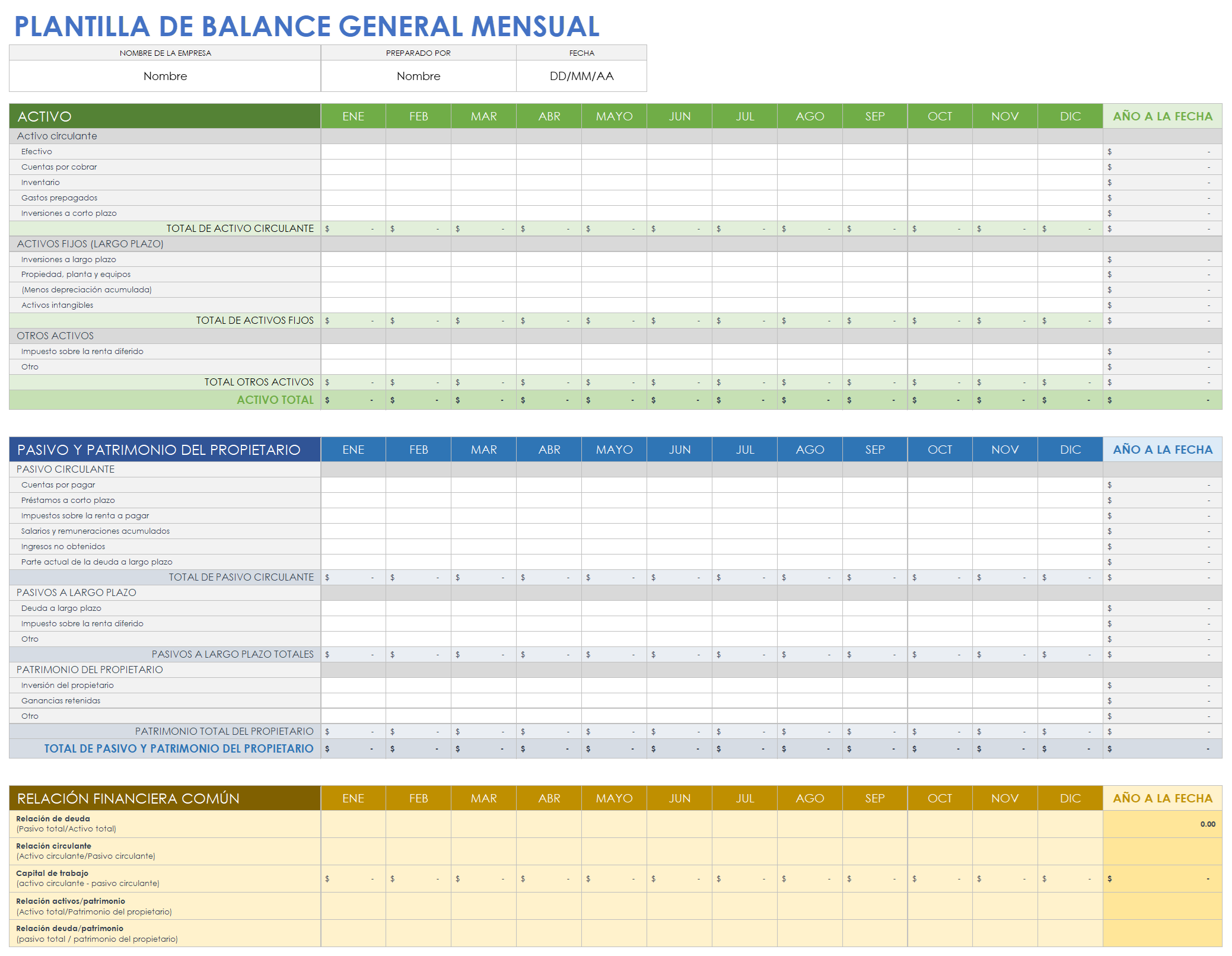
Task: Click the title Plantilla de Balance General Mensual
Action: (x=307, y=26)
